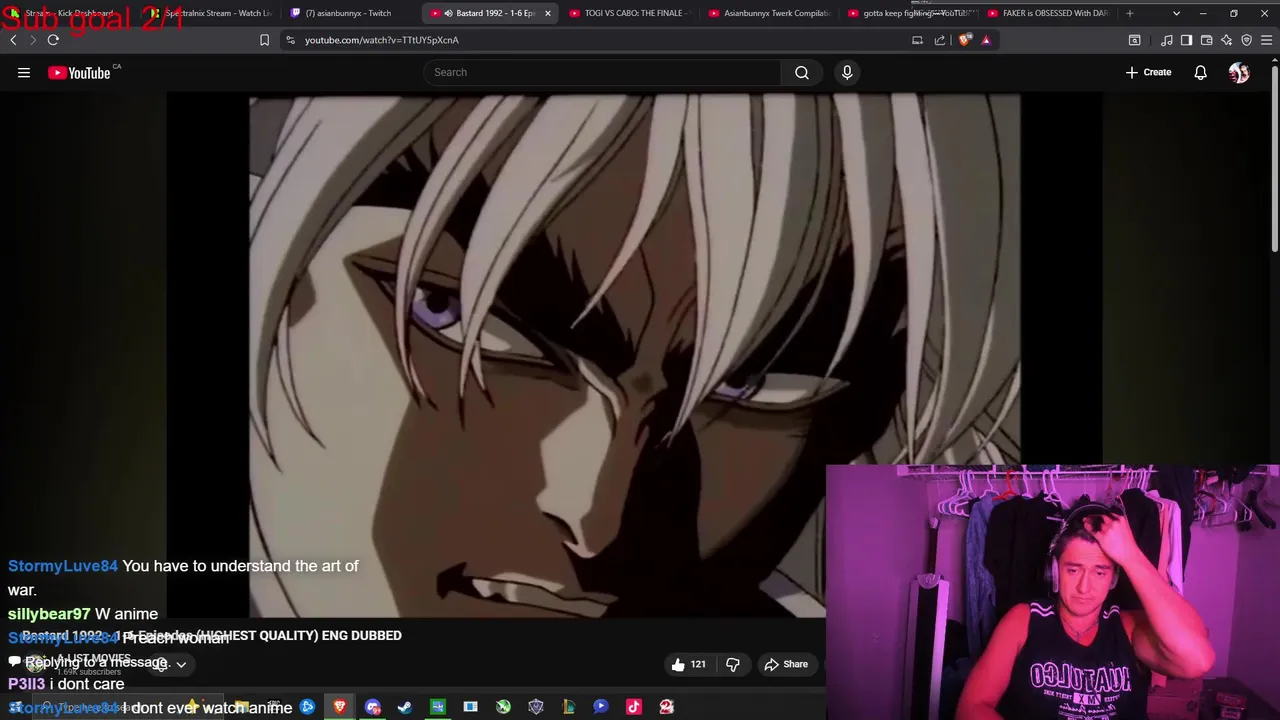Switch to Spectralnix Stream tab

[x=212, y=13]
